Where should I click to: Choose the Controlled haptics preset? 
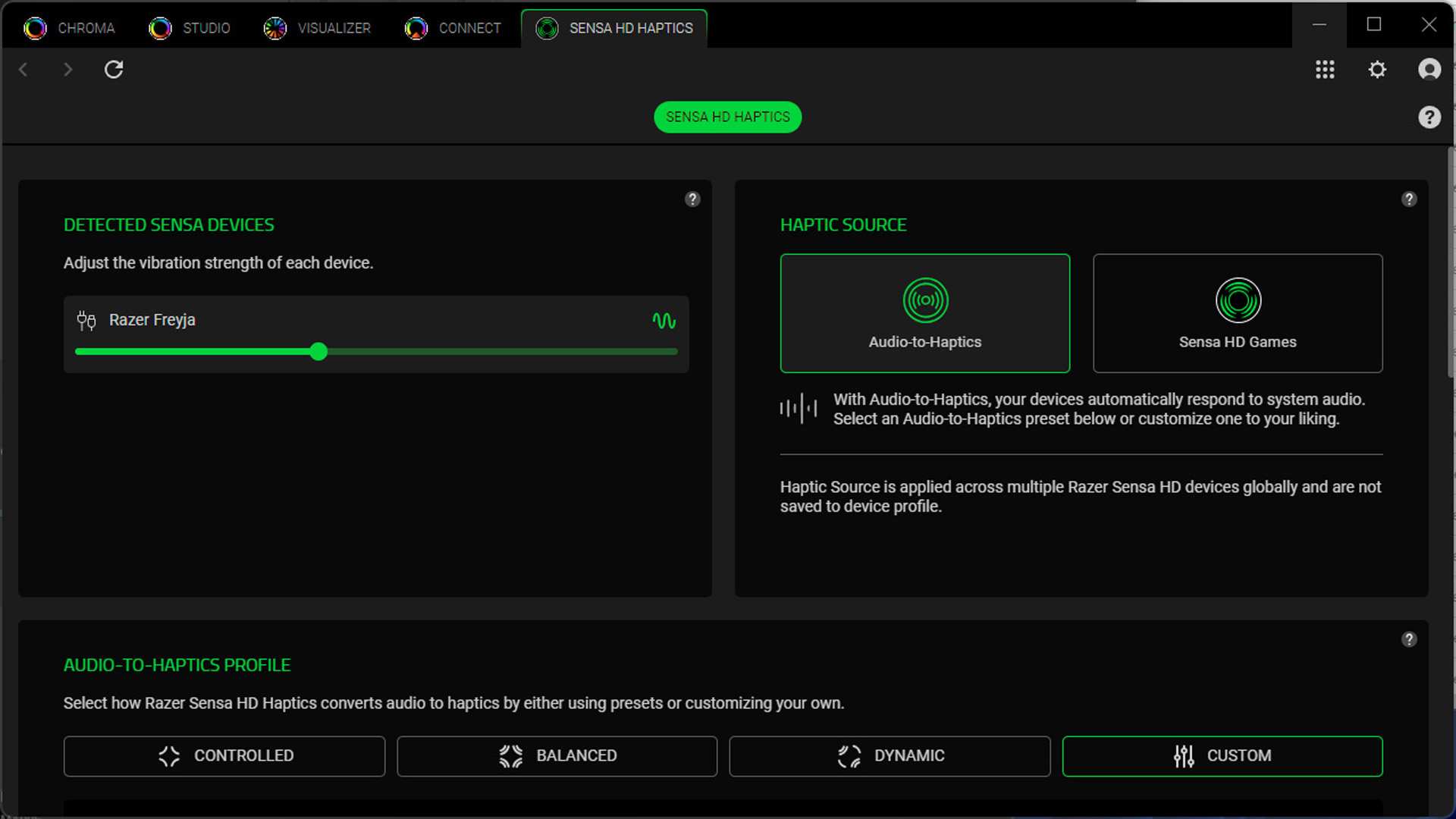pyautogui.click(x=224, y=756)
